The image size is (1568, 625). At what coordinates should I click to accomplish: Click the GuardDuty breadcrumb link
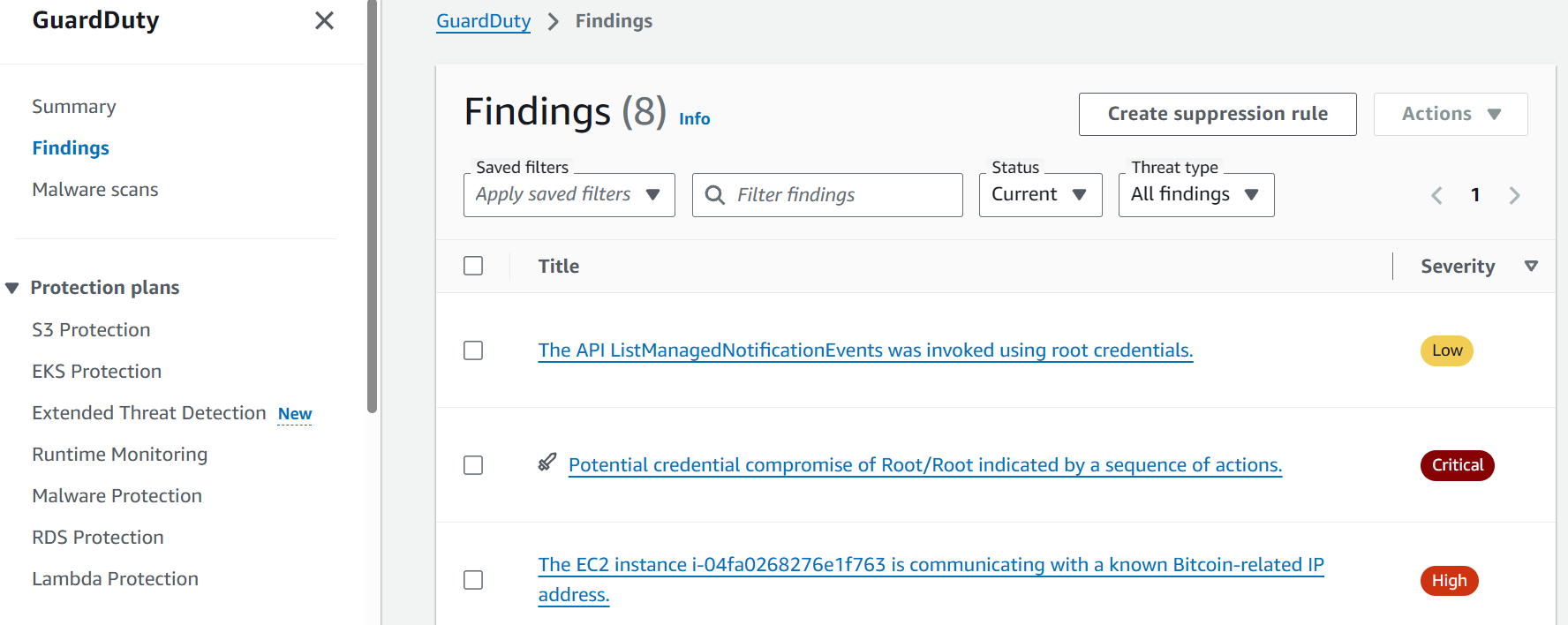click(x=484, y=21)
